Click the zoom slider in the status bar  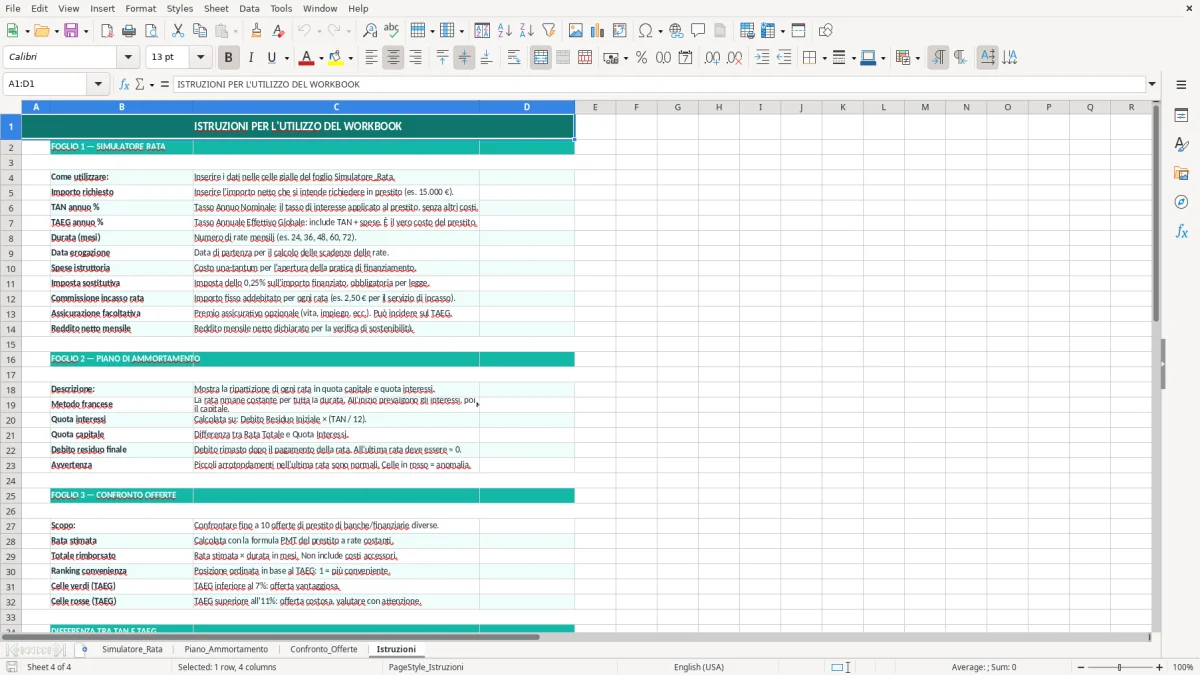point(1120,667)
